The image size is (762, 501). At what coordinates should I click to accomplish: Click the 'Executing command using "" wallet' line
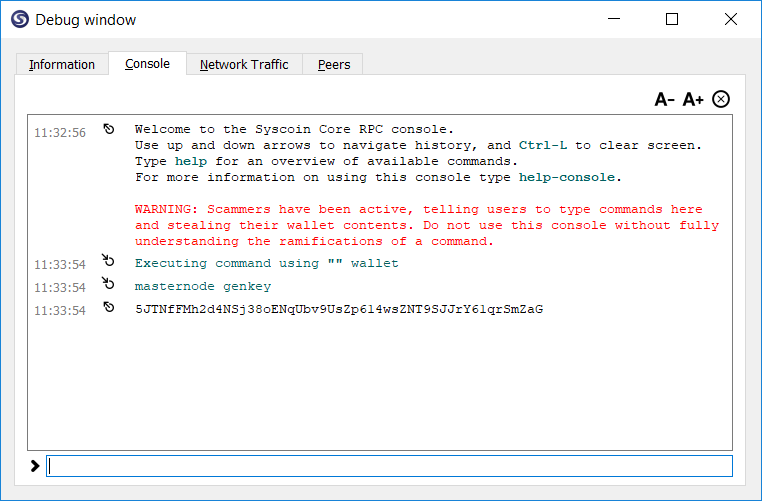click(266, 263)
